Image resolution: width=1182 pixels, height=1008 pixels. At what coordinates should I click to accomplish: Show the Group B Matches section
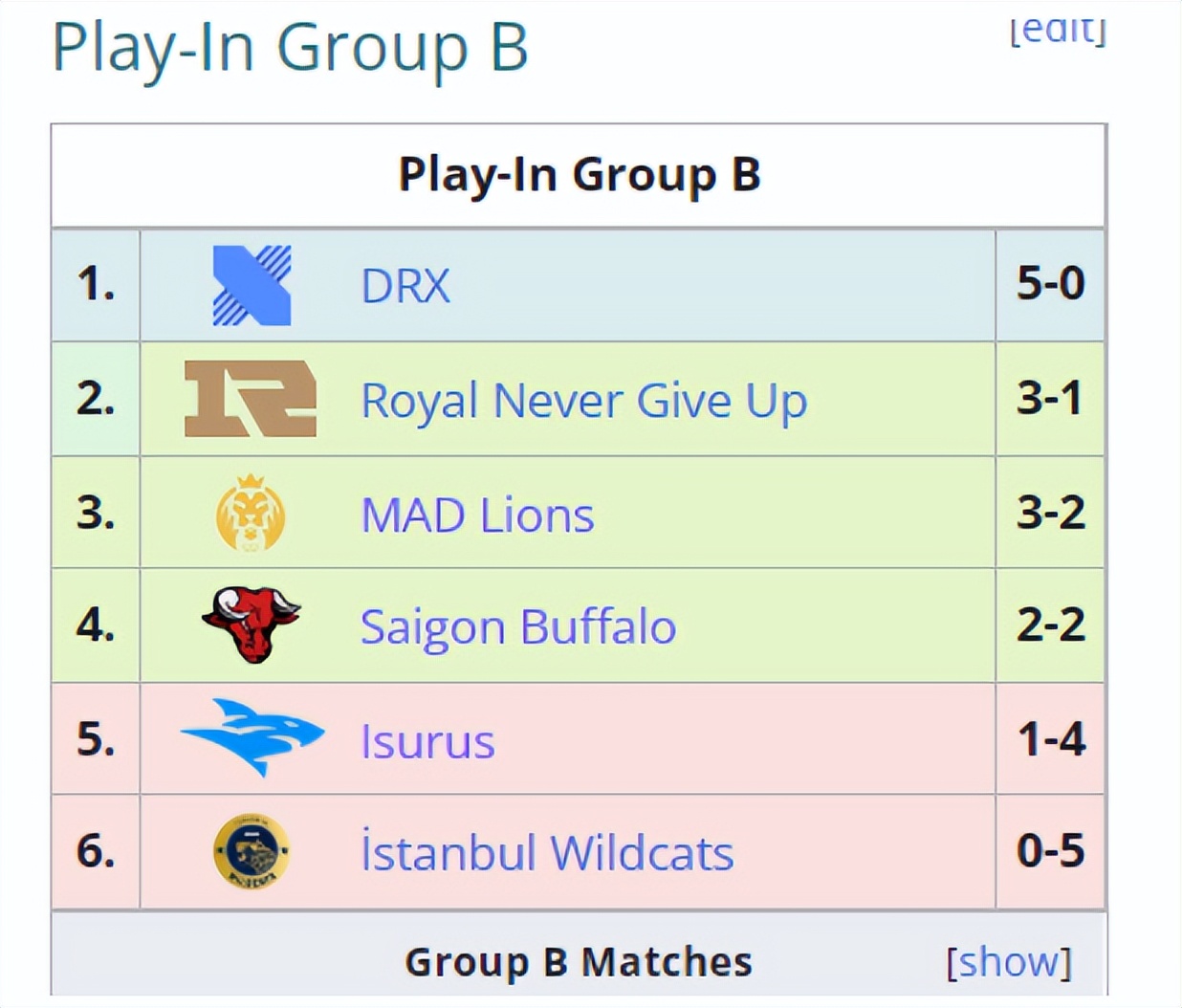pos(1009,961)
